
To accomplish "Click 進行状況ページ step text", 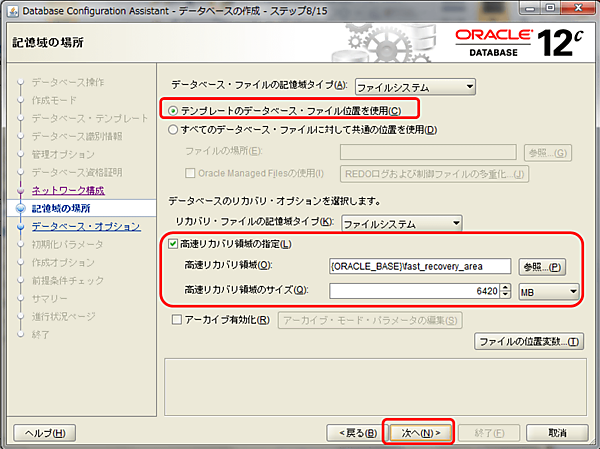I will pos(64,316).
